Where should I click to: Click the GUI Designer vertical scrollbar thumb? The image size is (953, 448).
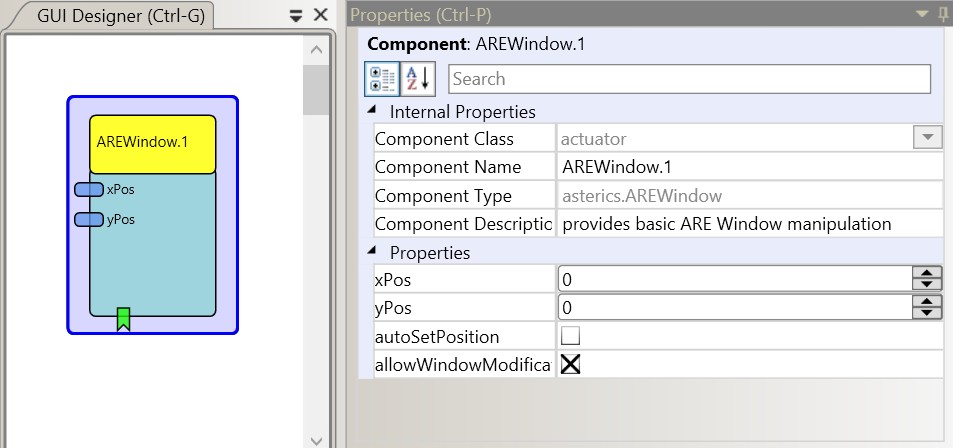(315, 90)
